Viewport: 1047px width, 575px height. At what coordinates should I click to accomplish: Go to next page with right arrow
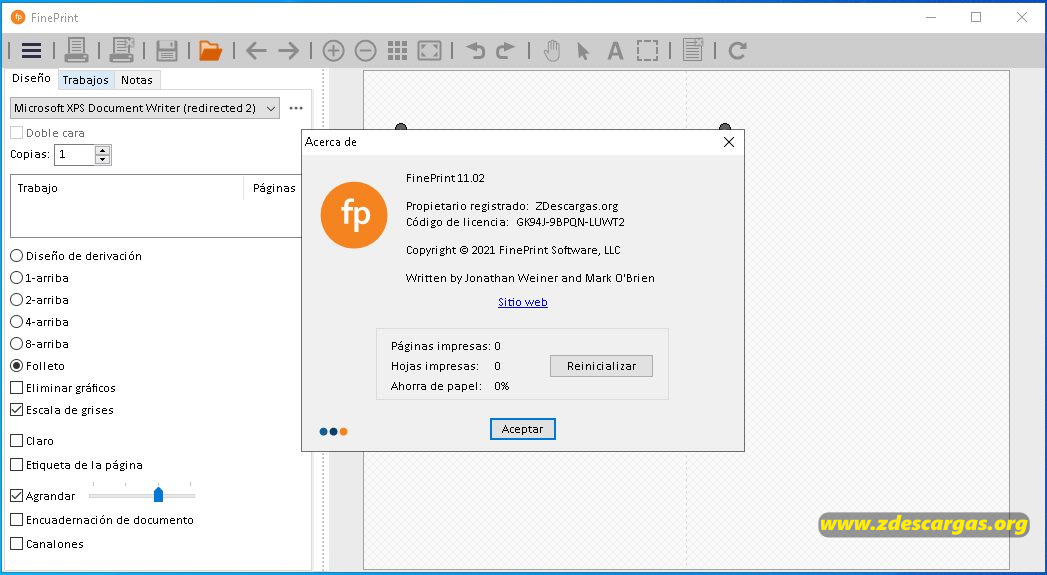point(288,51)
